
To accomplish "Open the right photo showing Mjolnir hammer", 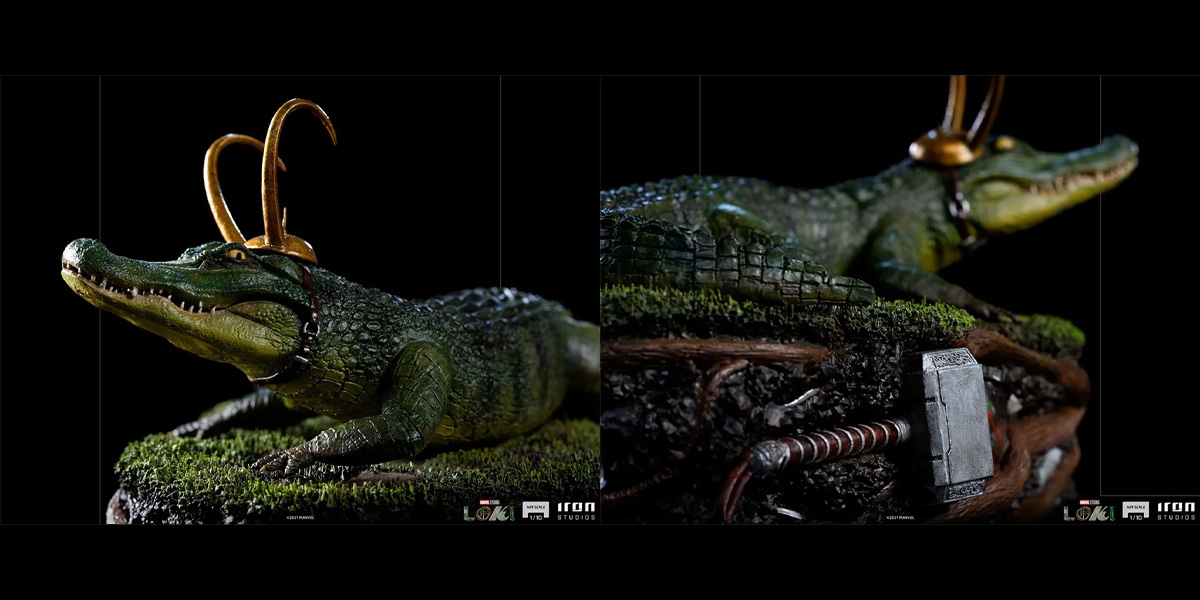I will tap(900, 300).
